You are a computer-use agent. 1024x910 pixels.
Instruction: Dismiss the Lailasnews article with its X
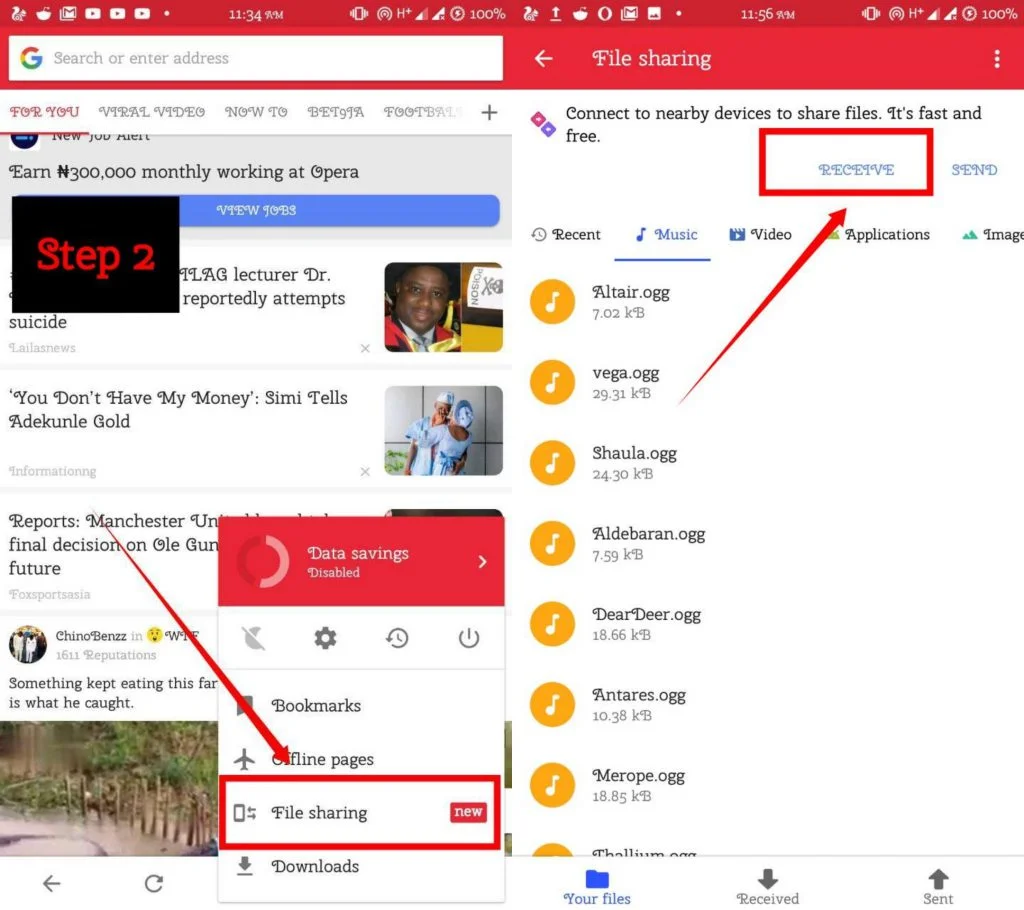point(365,348)
